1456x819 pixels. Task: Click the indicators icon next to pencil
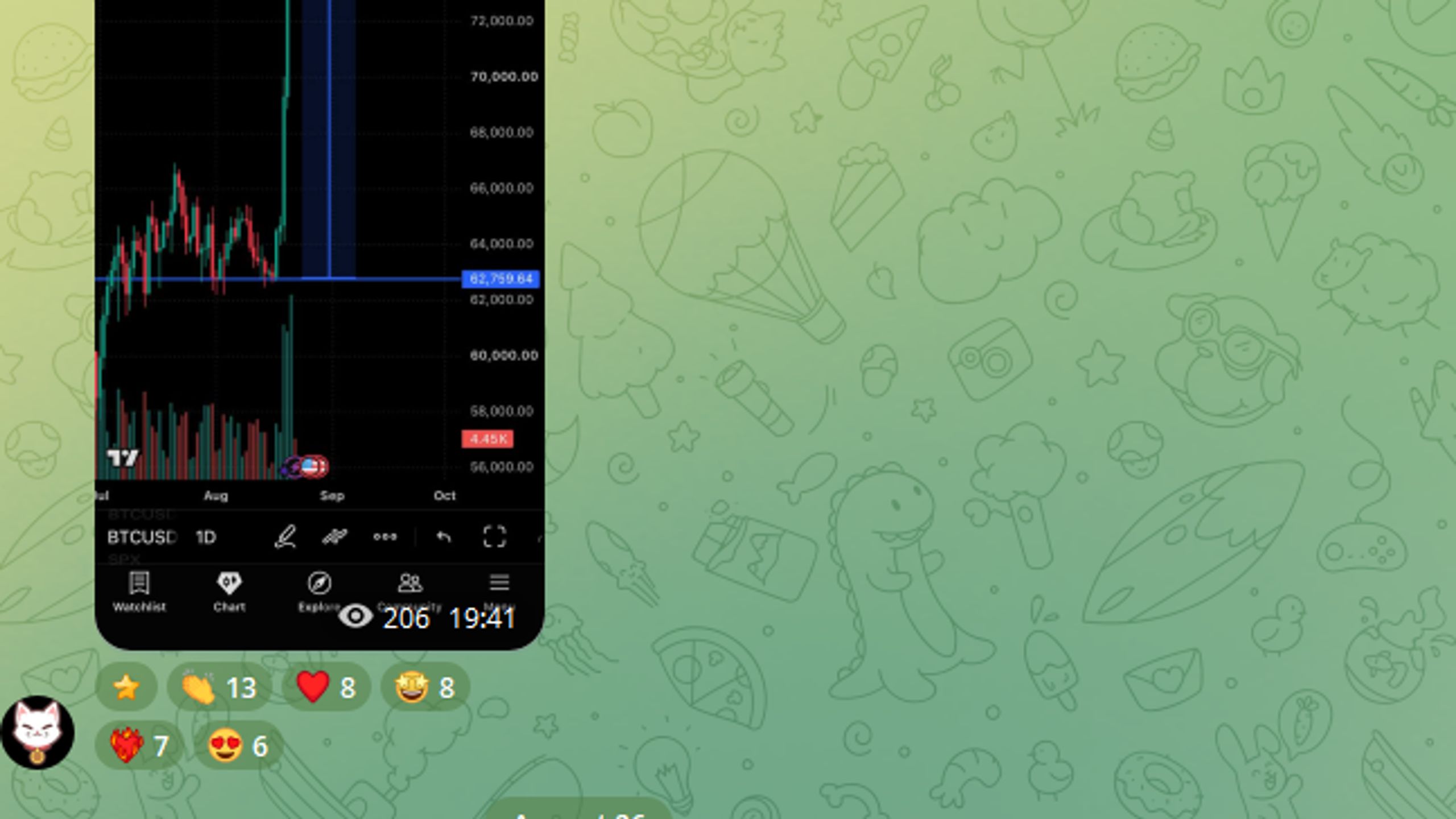[x=334, y=537]
